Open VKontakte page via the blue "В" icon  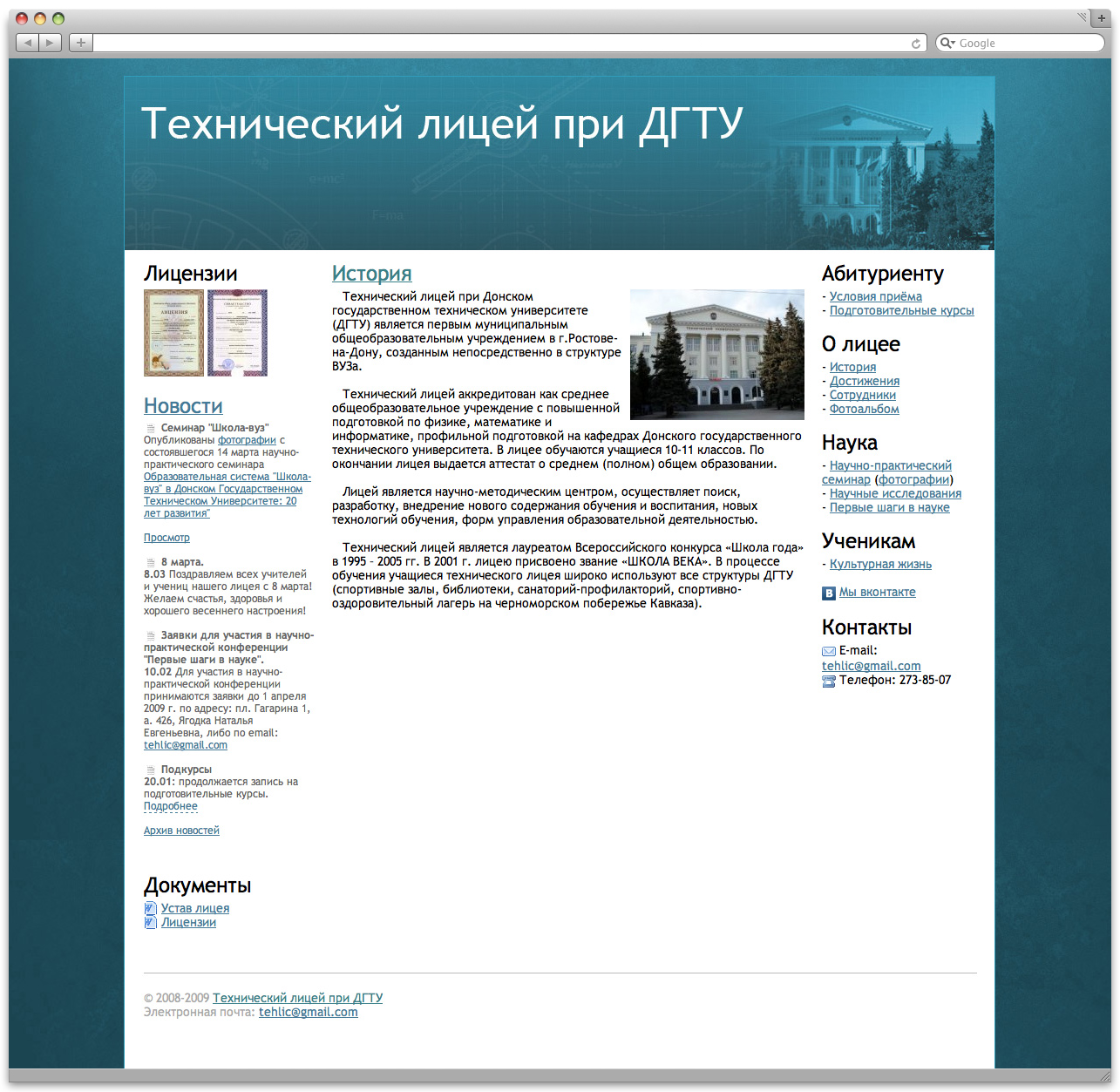[828, 592]
